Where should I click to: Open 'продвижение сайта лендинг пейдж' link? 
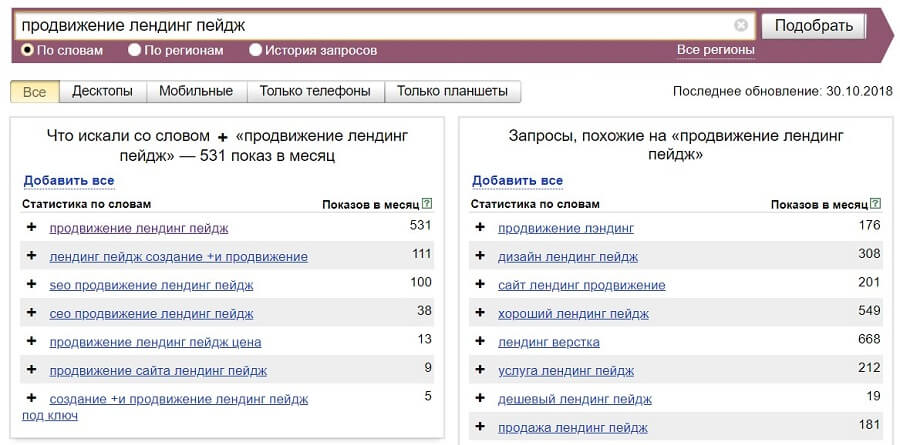pyautogui.click(x=158, y=370)
